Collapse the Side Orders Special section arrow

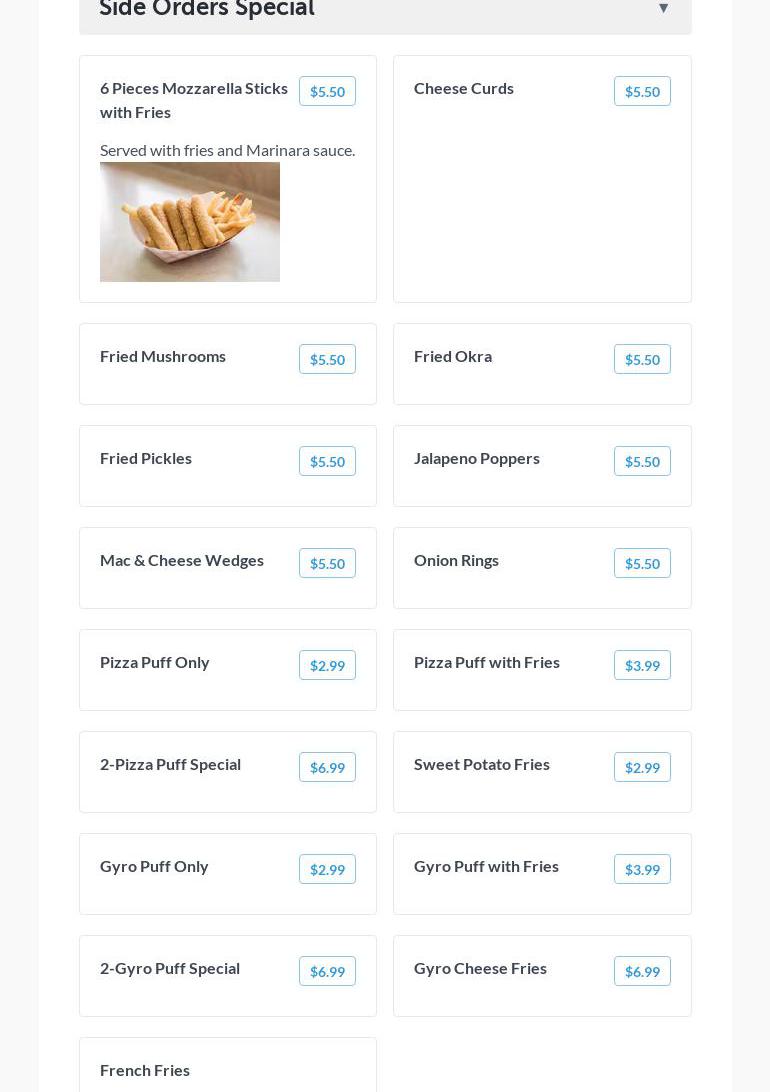[663, 9]
